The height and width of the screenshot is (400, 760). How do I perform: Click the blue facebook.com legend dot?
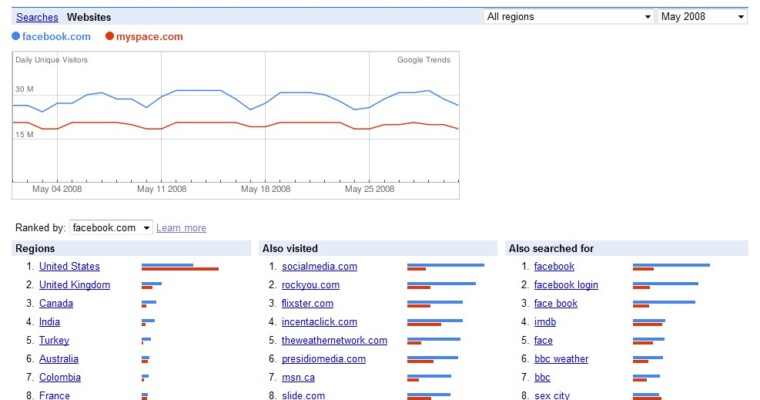pos(16,36)
